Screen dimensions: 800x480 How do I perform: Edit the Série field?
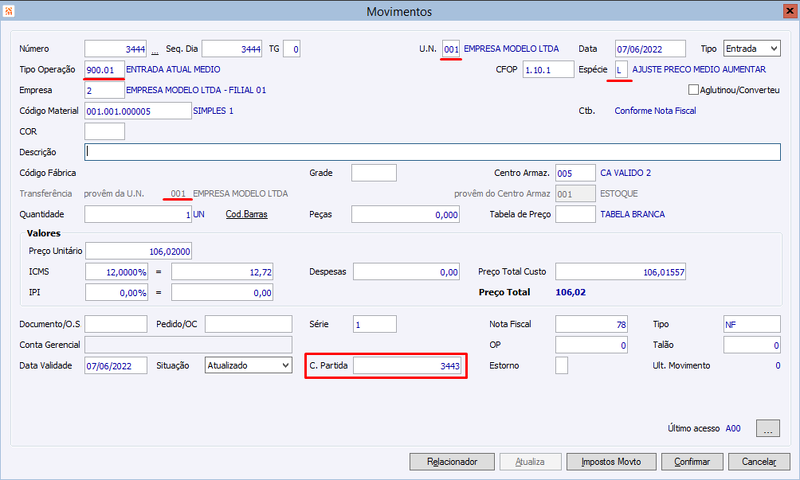pyautogui.click(x=374, y=324)
